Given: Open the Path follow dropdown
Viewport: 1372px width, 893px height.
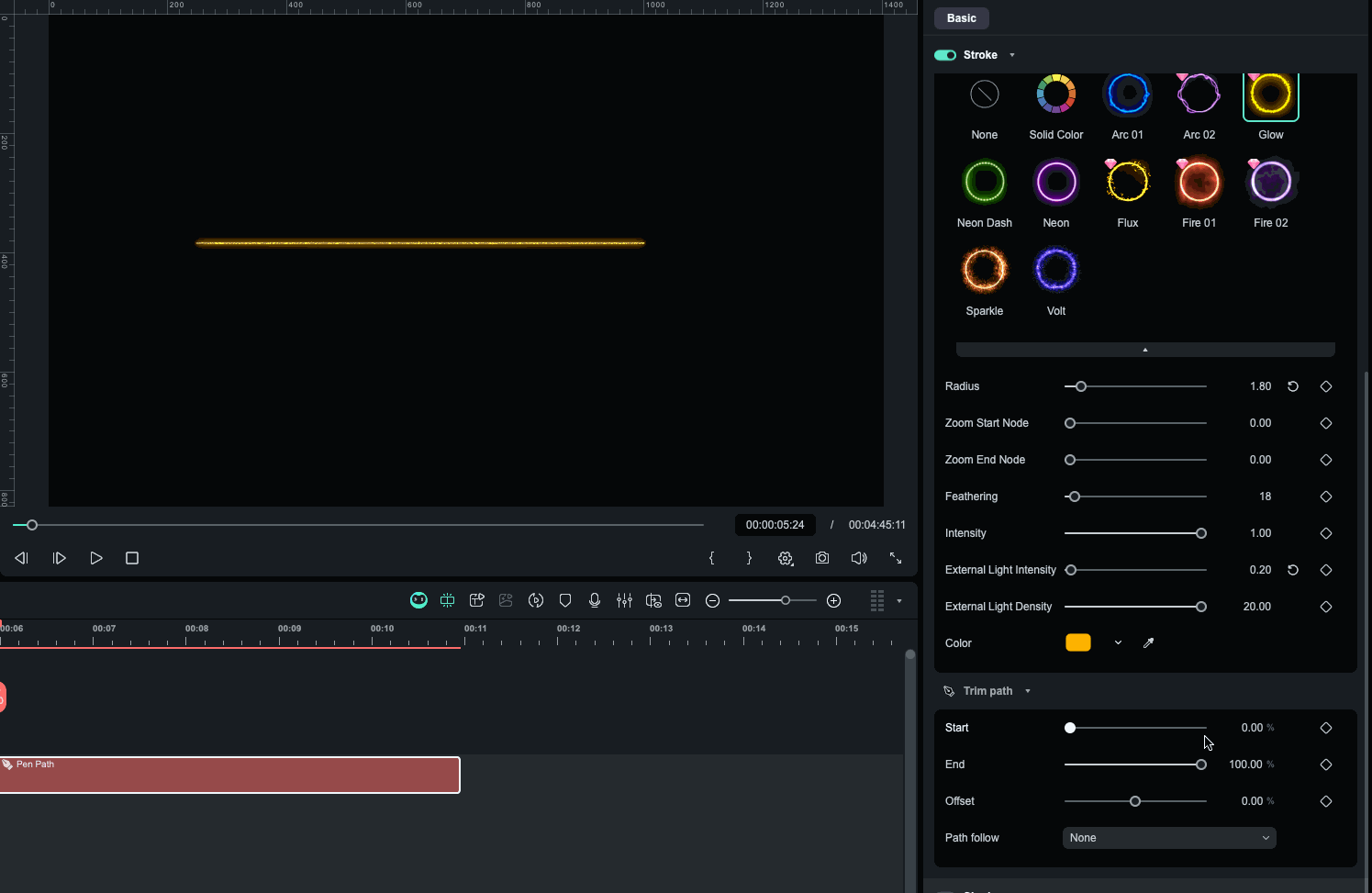Looking at the screenshot, I should point(1168,837).
